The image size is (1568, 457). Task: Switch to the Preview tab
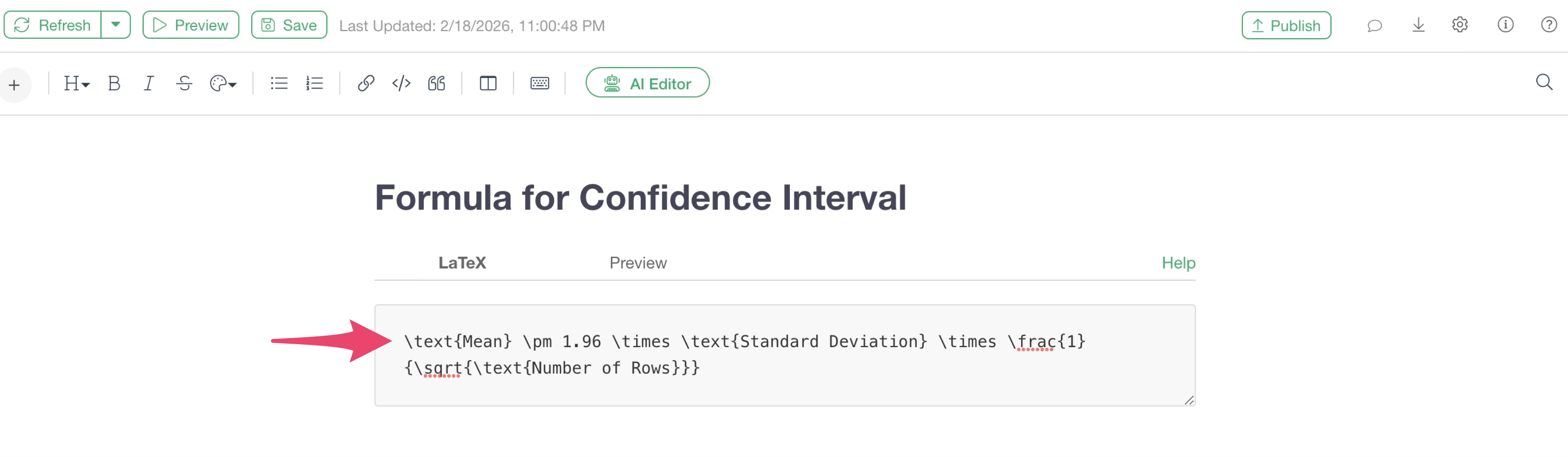pyautogui.click(x=638, y=262)
